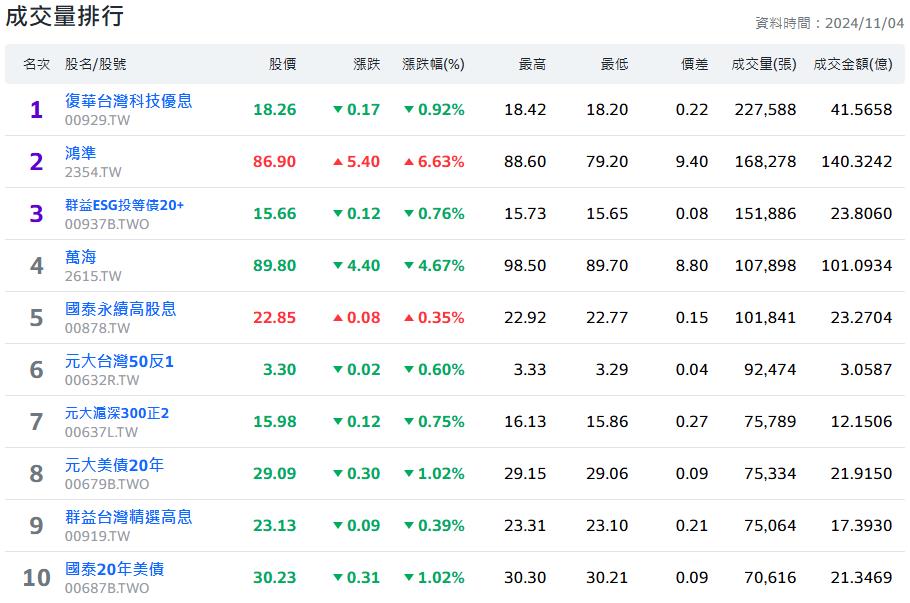The image size is (910, 603).
Task: Click the 成交量(張) column header
Action: (x=764, y=64)
